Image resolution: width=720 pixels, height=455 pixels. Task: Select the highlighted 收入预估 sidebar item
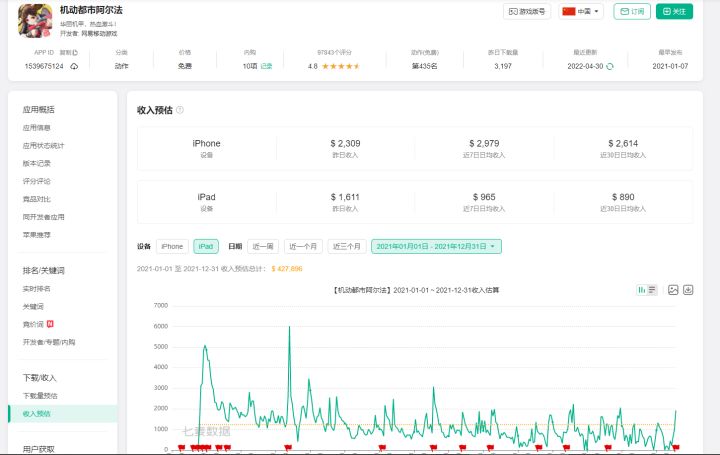[x=62, y=414]
